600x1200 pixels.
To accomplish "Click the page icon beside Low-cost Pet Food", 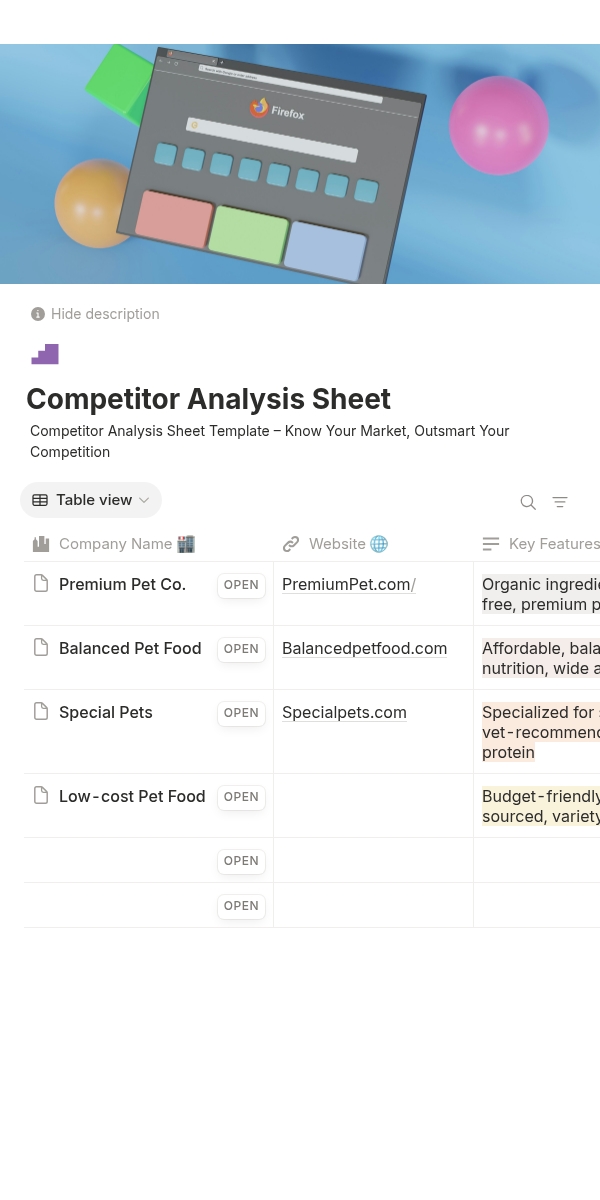I will pyautogui.click(x=41, y=795).
